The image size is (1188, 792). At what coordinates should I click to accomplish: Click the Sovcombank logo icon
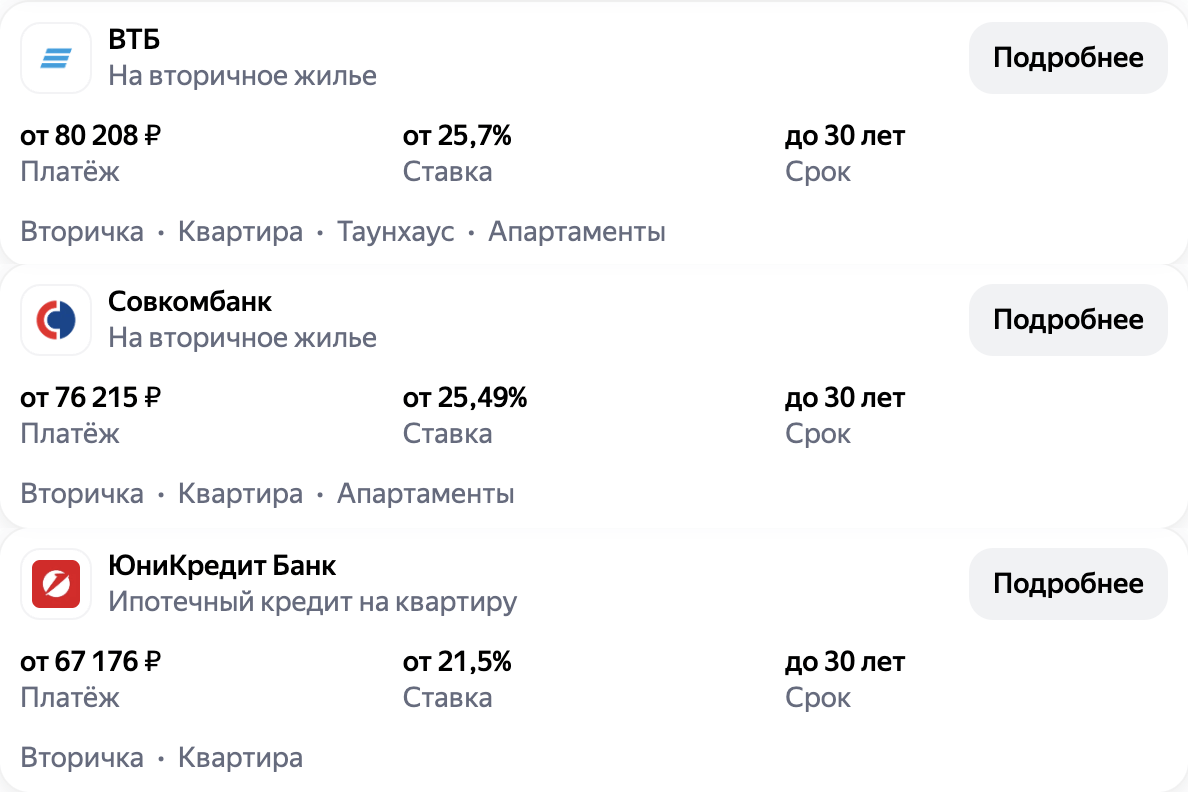[56, 320]
